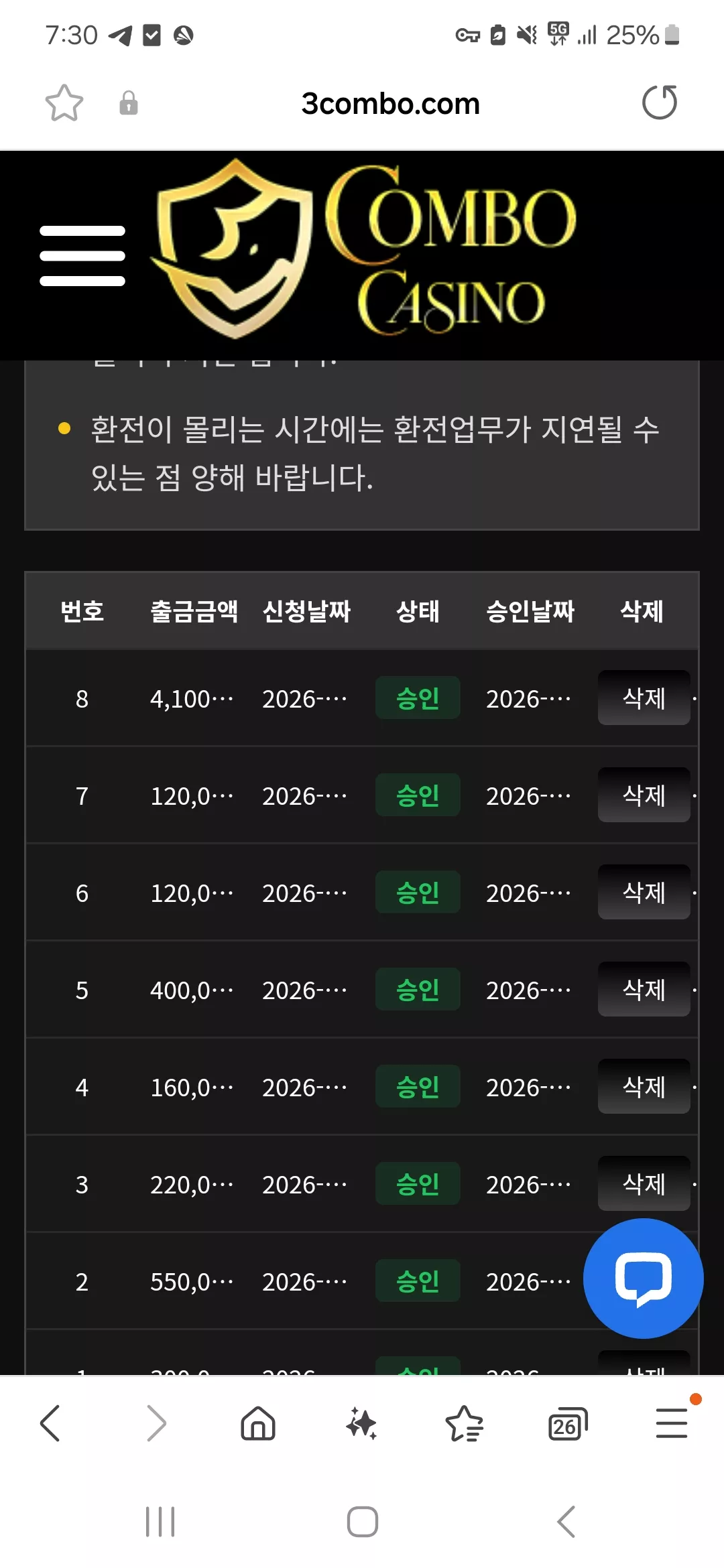The width and height of the screenshot is (724, 1568).
Task: Select the 3combo.com address bar
Action: 391,104
